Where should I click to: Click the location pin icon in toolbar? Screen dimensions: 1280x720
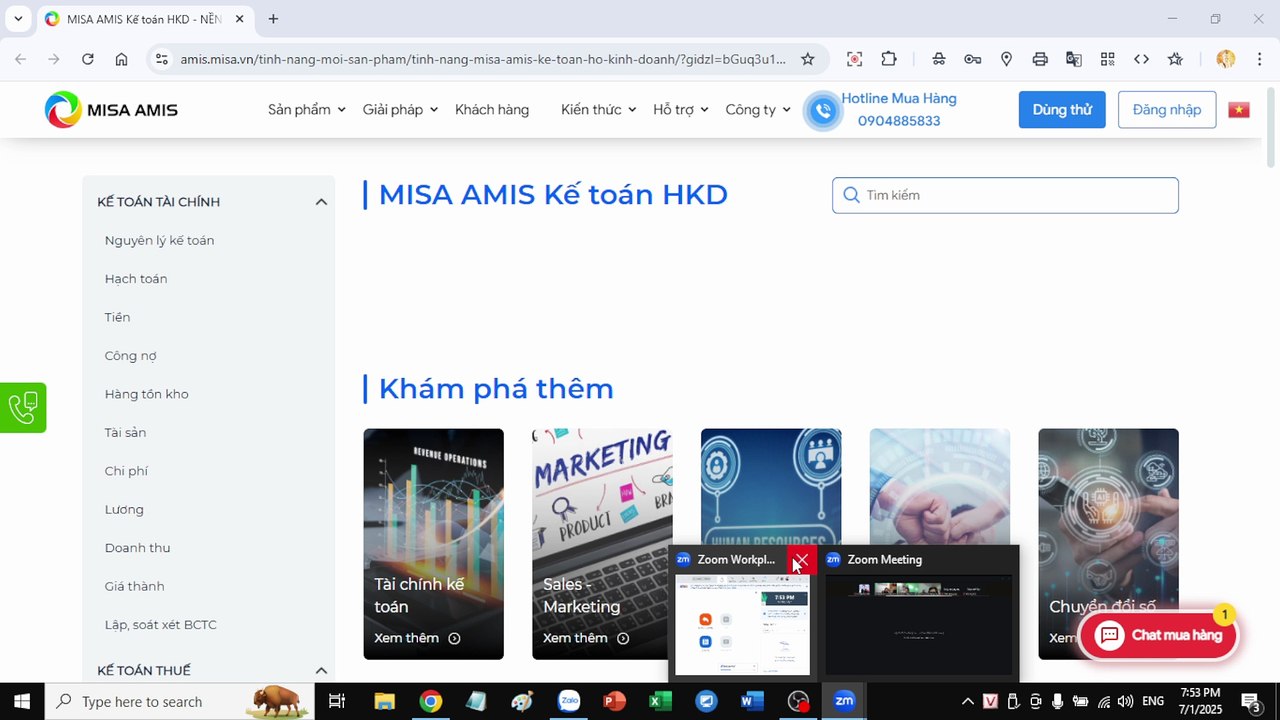tap(1006, 59)
